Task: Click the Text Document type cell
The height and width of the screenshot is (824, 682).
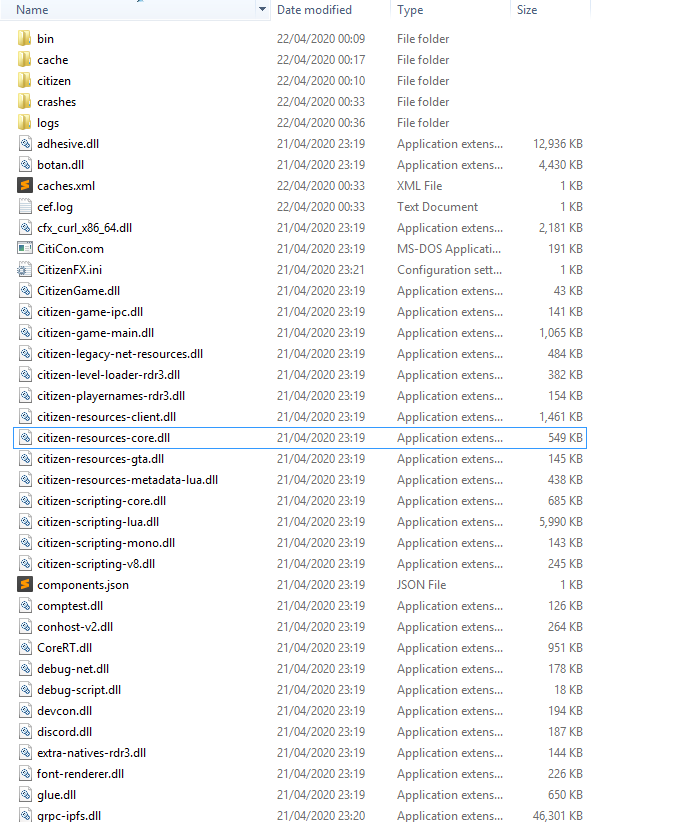Action: point(437,207)
